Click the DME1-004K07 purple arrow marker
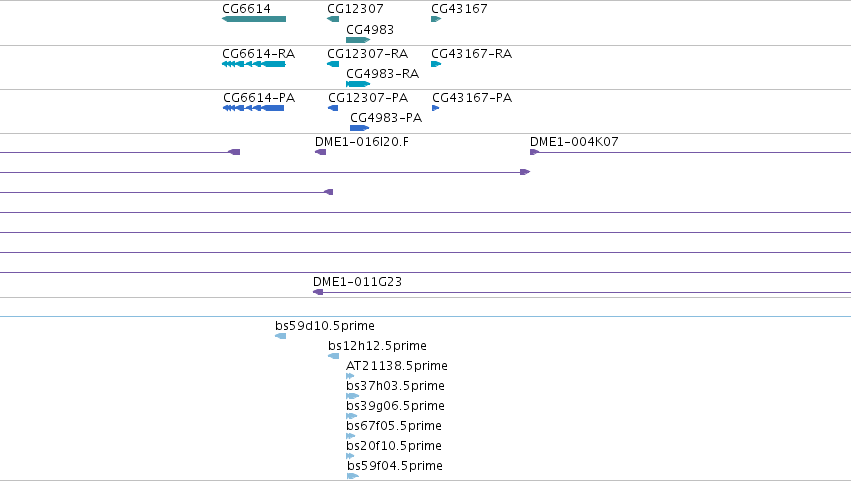Screen dimensions: 851x481 (535, 152)
